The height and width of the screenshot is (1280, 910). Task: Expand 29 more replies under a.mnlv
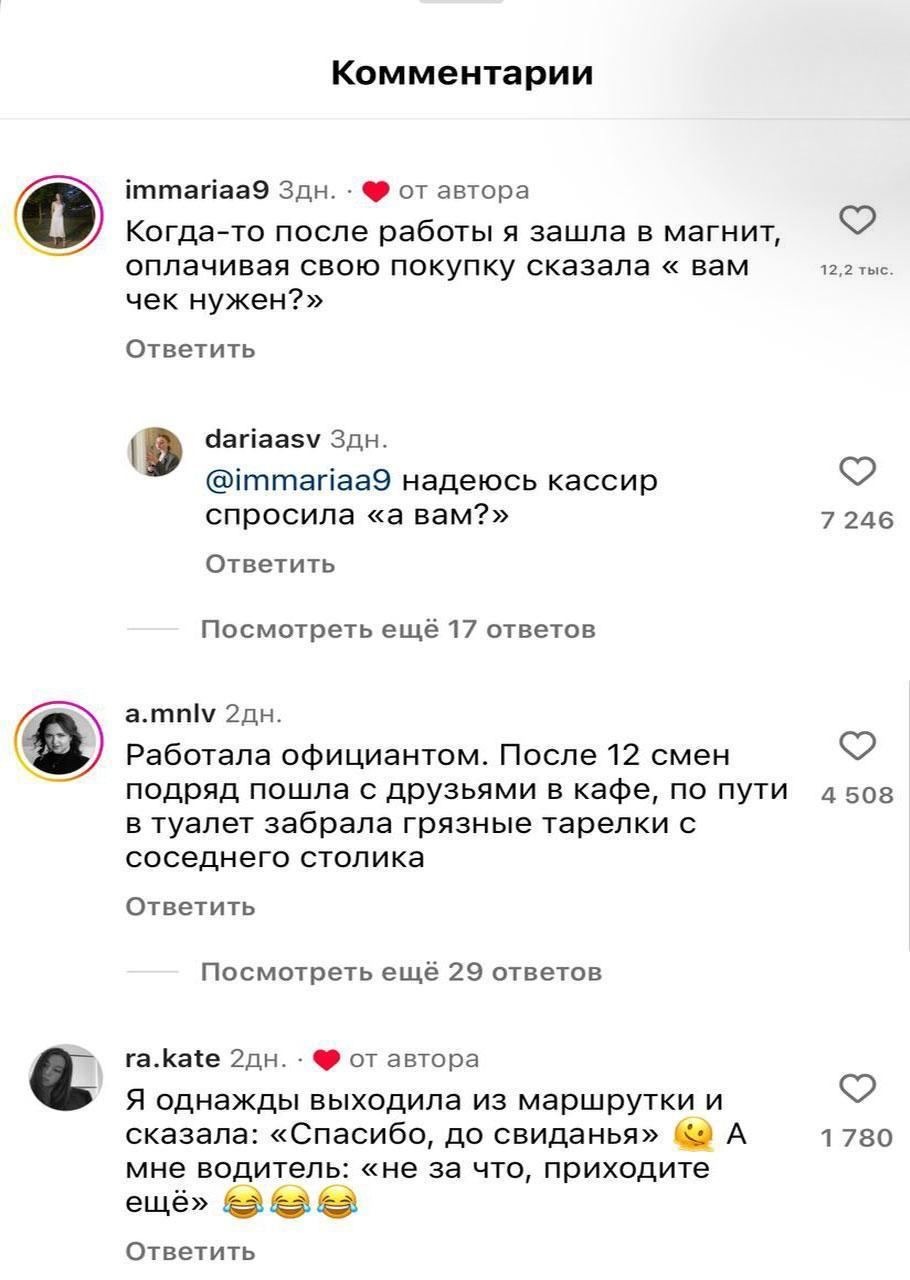click(x=401, y=972)
